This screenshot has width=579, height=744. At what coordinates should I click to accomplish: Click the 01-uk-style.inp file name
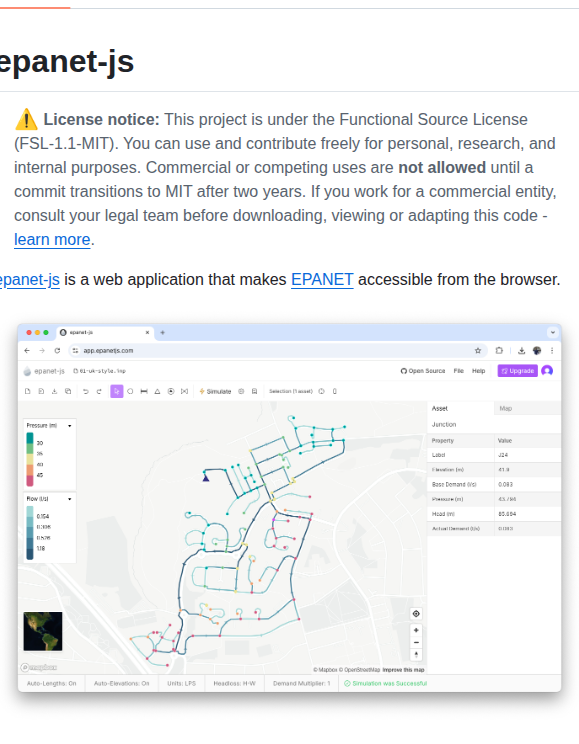100,371
